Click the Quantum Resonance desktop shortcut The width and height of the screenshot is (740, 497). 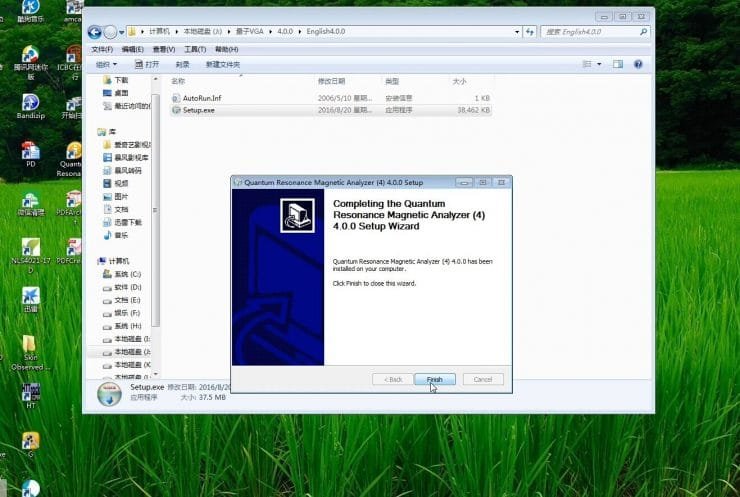(72, 160)
